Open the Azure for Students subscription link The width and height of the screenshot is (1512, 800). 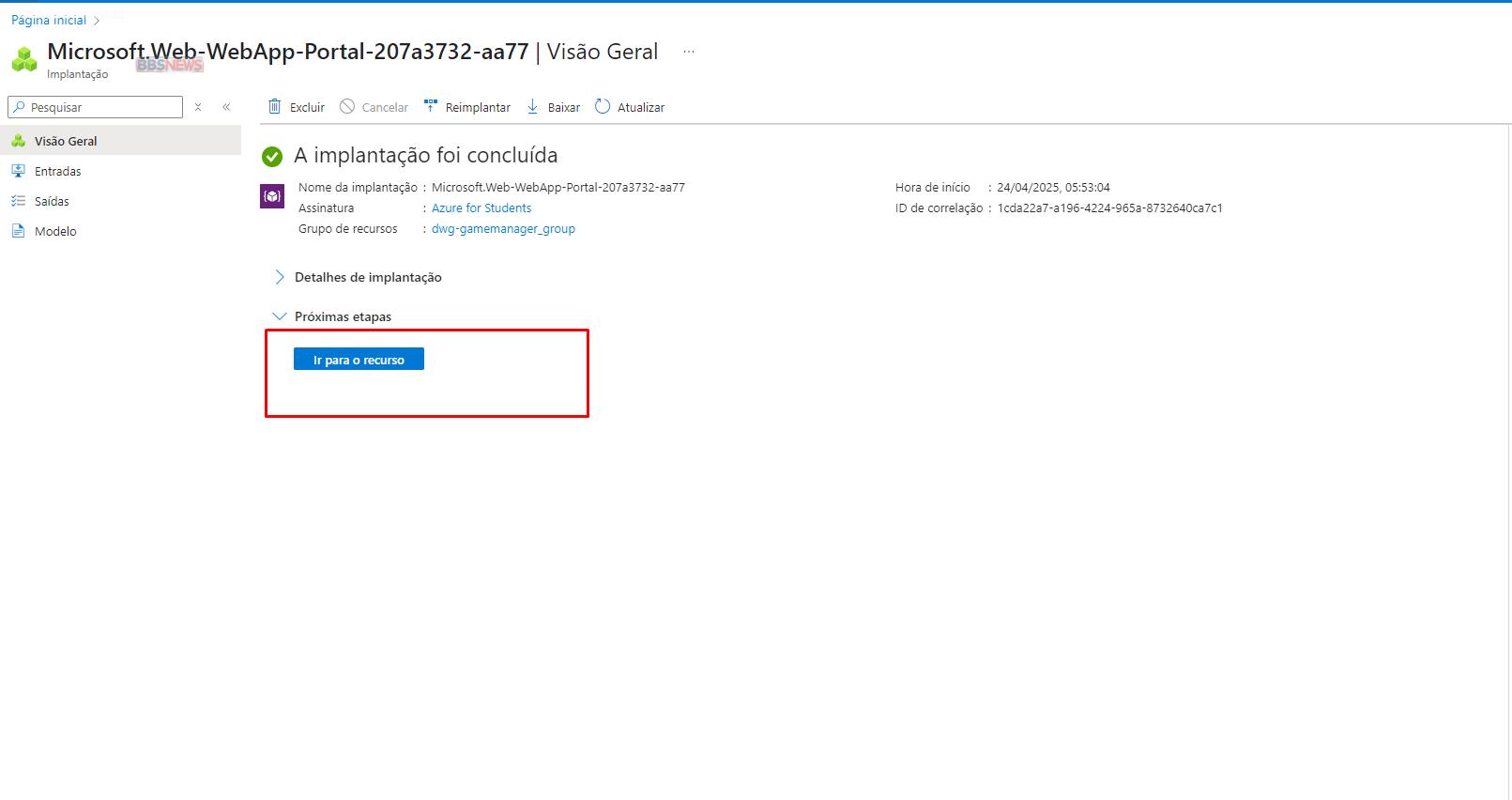pos(481,208)
